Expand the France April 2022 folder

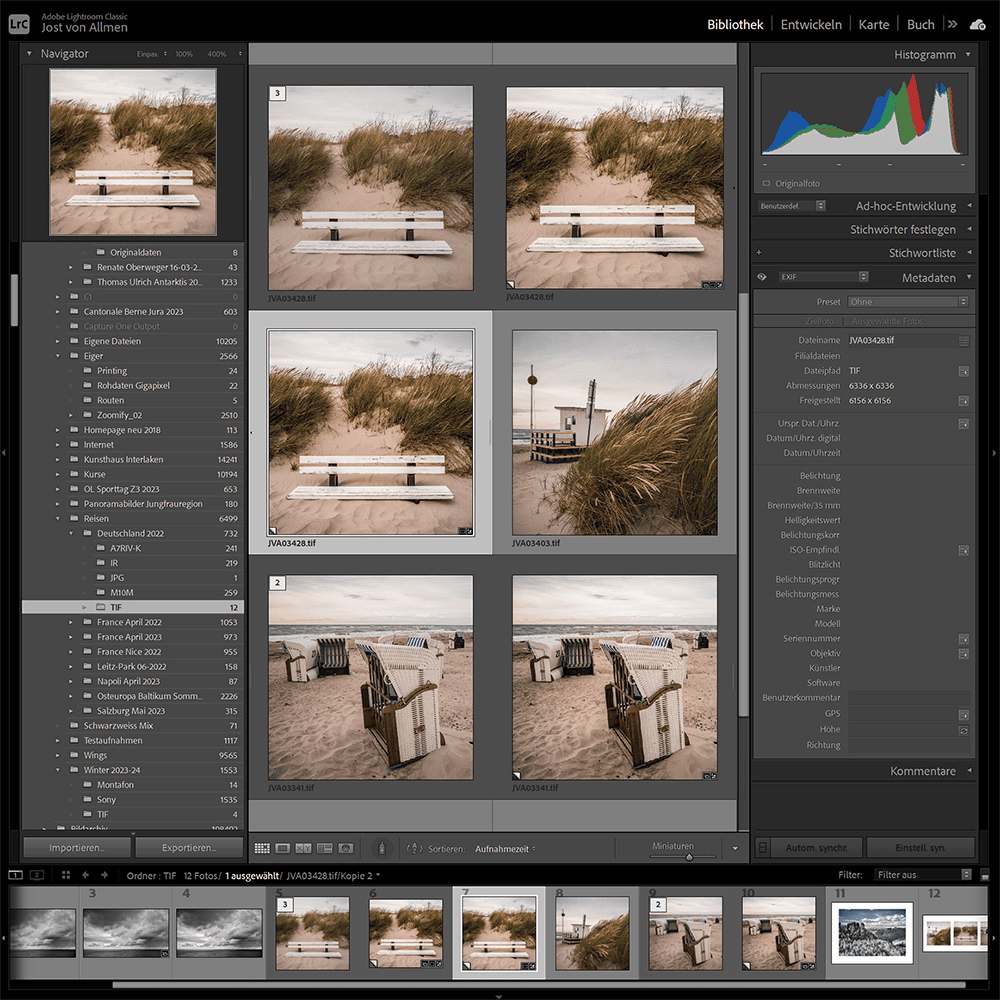[71, 622]
